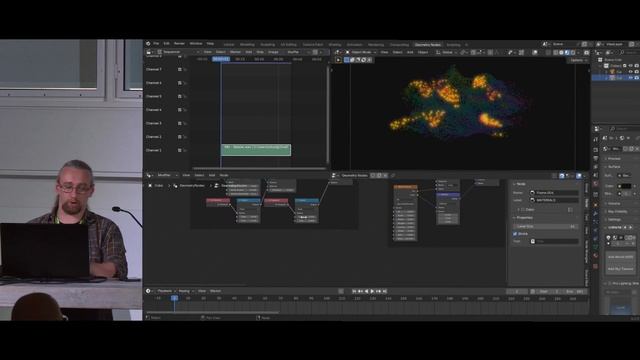Adjust the Label Size slider
Viewport: 640px width, 360px height.
point(546,226)
